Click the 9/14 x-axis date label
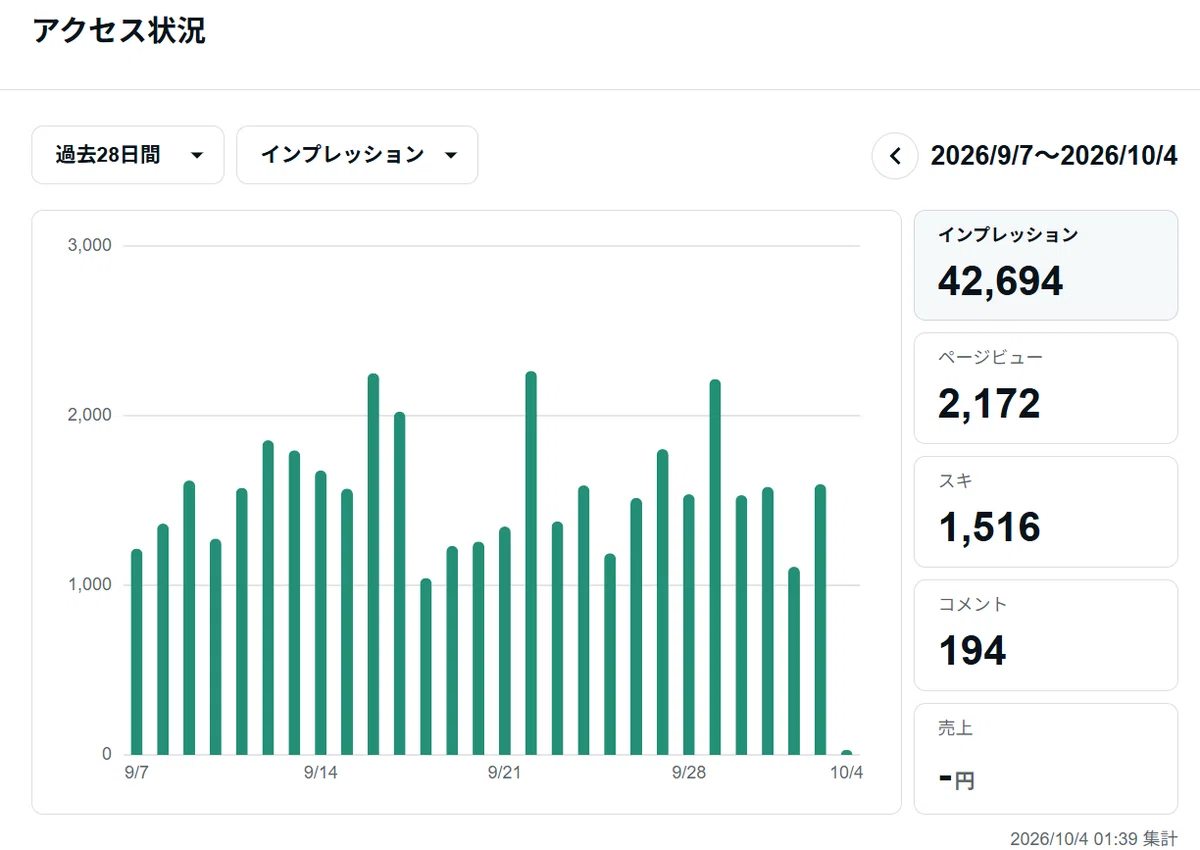Image resolution: width=1200 pixels, height=850 pixels. pos(321,773)
